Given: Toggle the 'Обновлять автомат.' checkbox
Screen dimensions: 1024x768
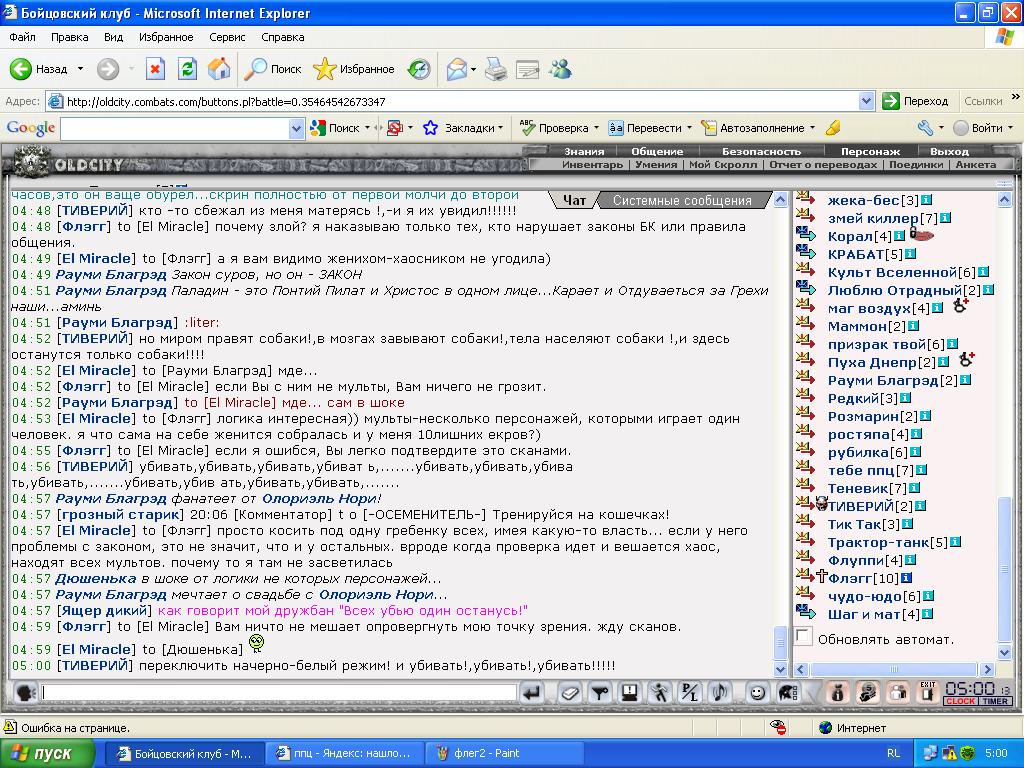Looking at the screenshot, I should (x=803, y=636).
